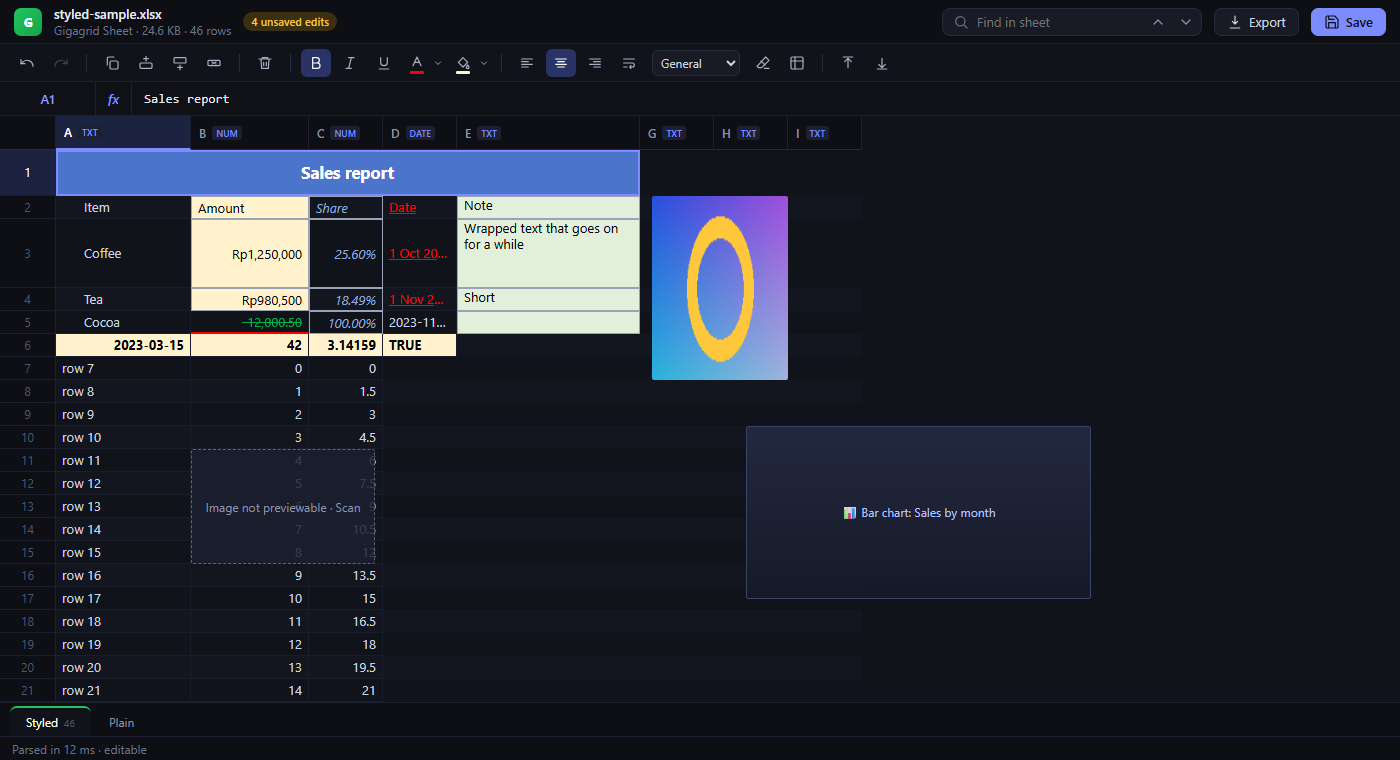The image size is (1400, 760).
Task: Click the table grid icon in toolbar
Action: pyautogui.click(x=797, y=63)
